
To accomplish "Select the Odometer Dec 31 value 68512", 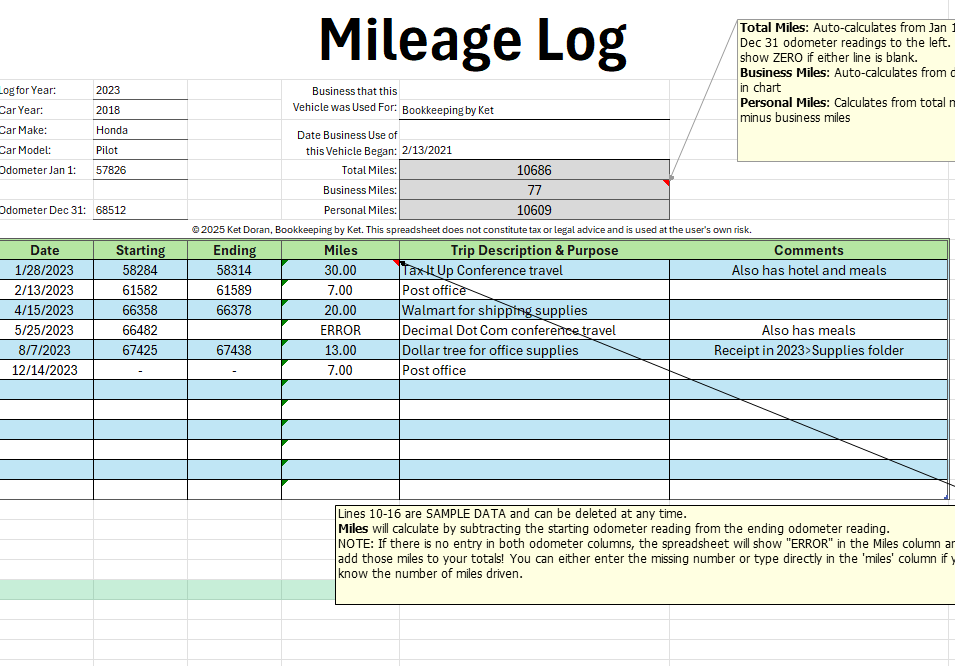I will point(140,210).
